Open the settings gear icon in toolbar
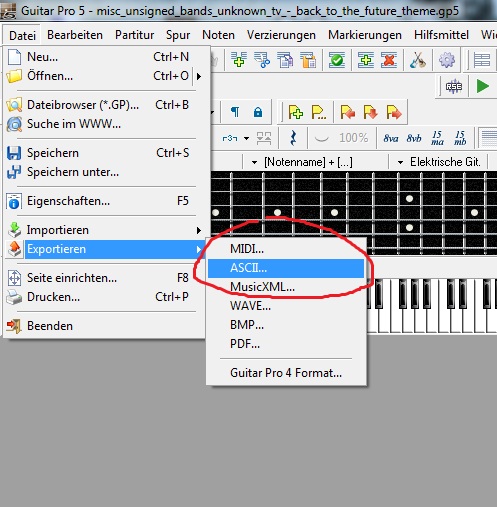Screen dimensions: 497x507 pos(447,60)
